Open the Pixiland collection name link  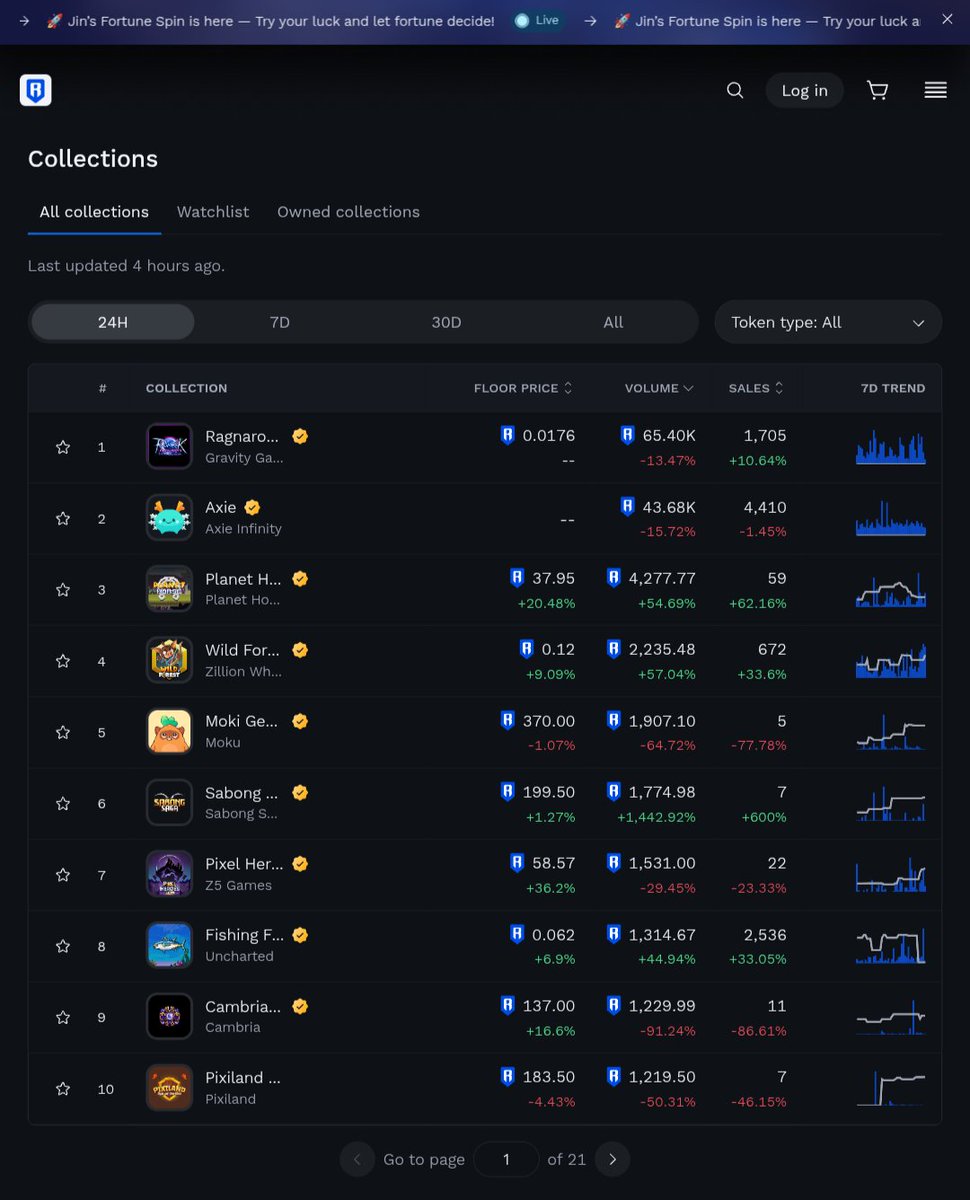point(243,1077)
